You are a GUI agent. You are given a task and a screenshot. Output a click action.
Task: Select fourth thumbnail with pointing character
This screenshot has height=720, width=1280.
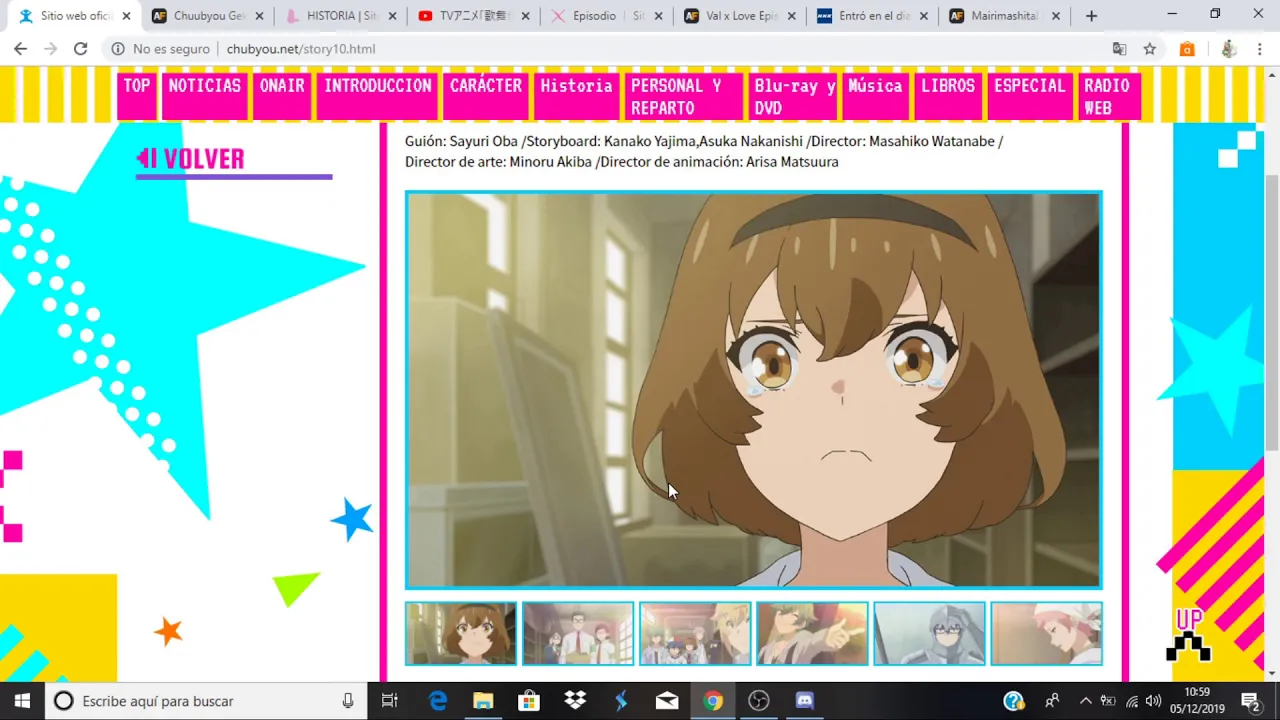tap(812, 633)
